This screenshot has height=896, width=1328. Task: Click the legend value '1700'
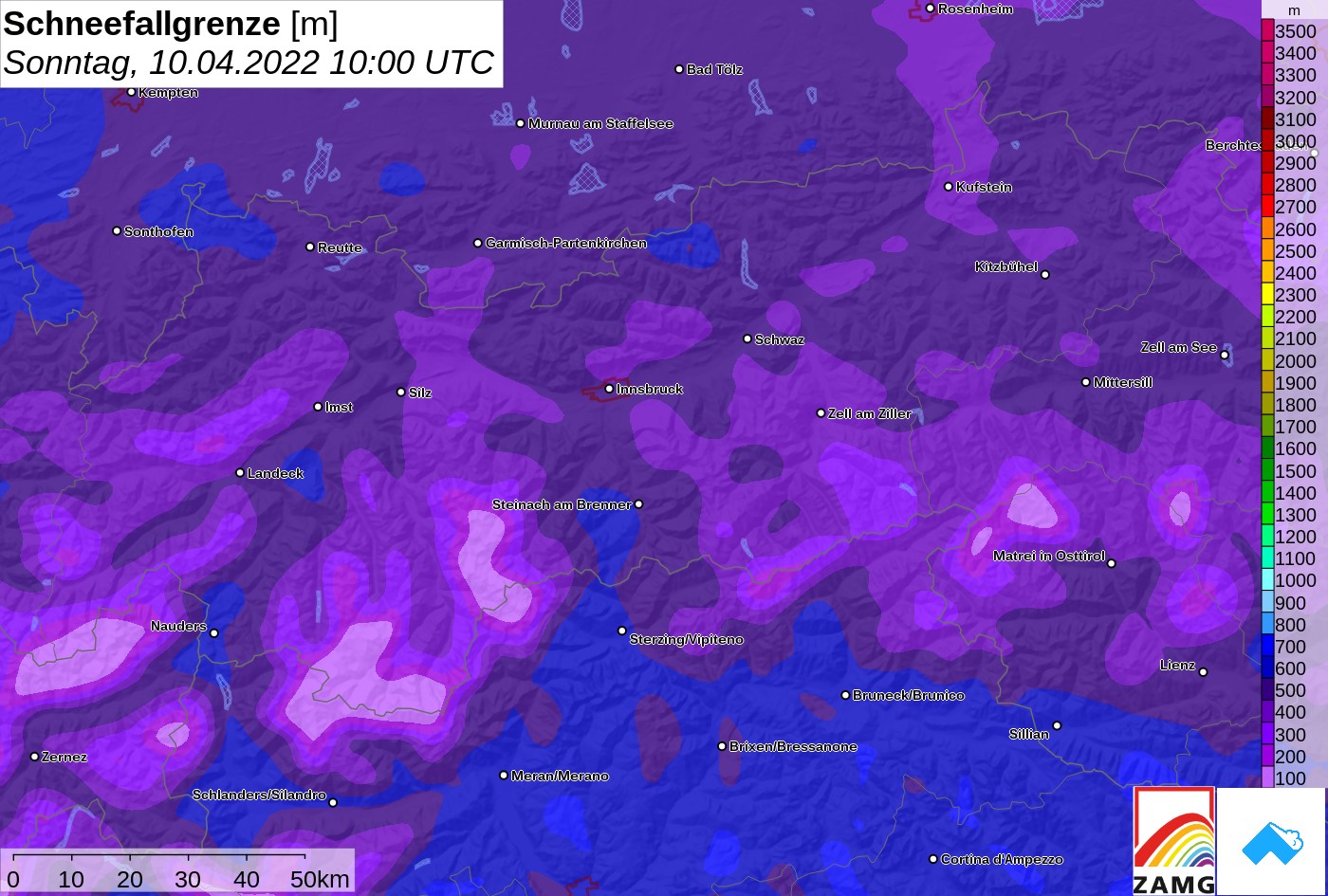(x=1296, y=427)
